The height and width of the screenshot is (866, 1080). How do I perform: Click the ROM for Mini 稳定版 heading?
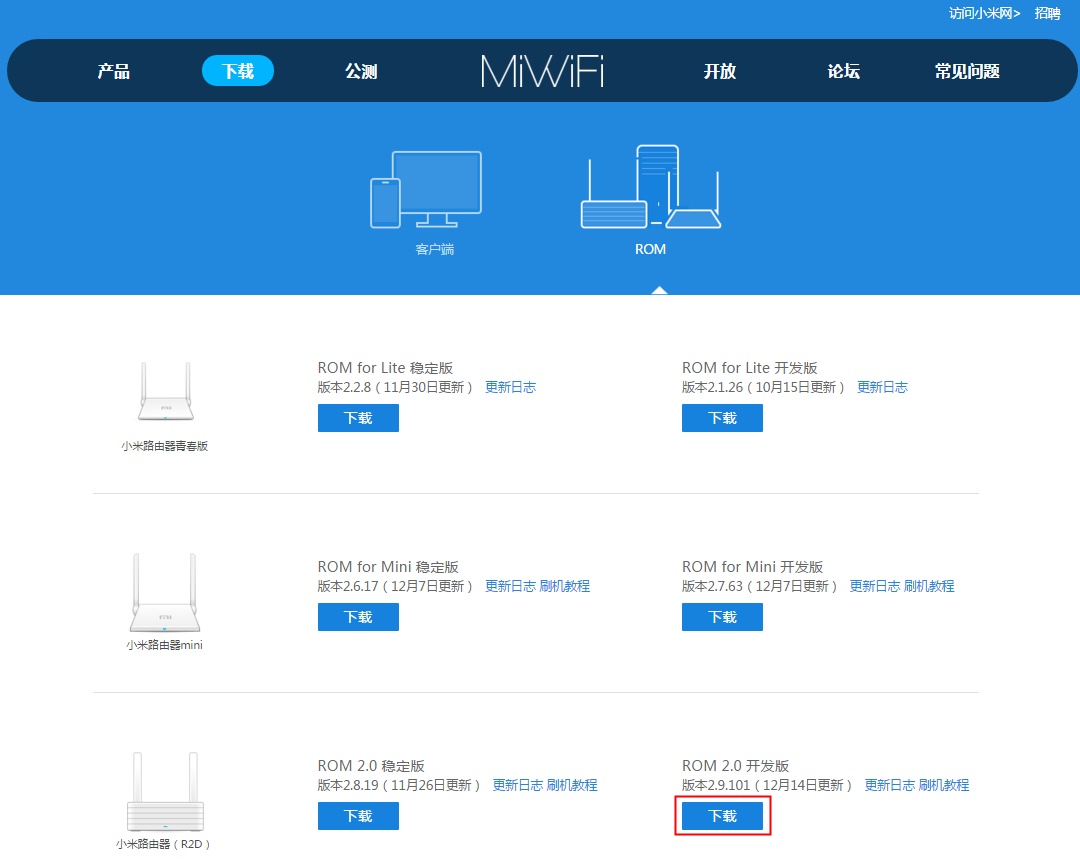click(x=388, y=567)
